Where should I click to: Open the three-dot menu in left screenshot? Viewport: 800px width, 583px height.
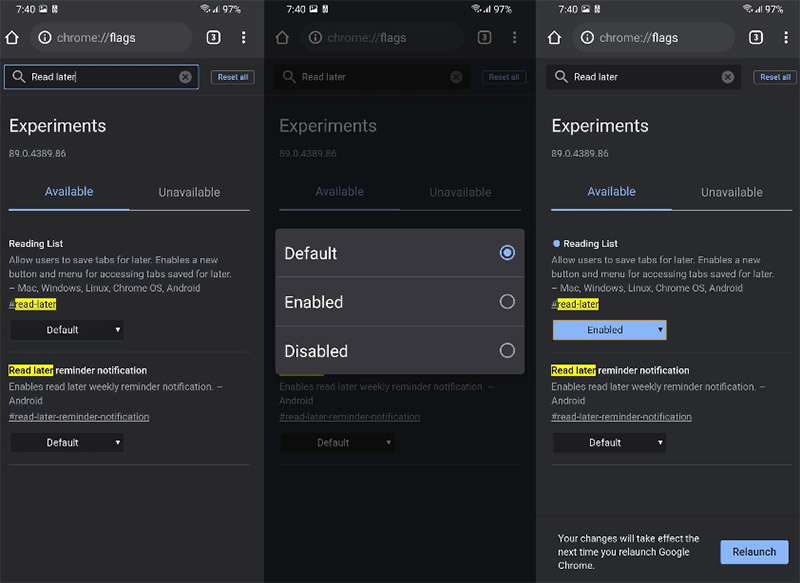pos(243,37)
